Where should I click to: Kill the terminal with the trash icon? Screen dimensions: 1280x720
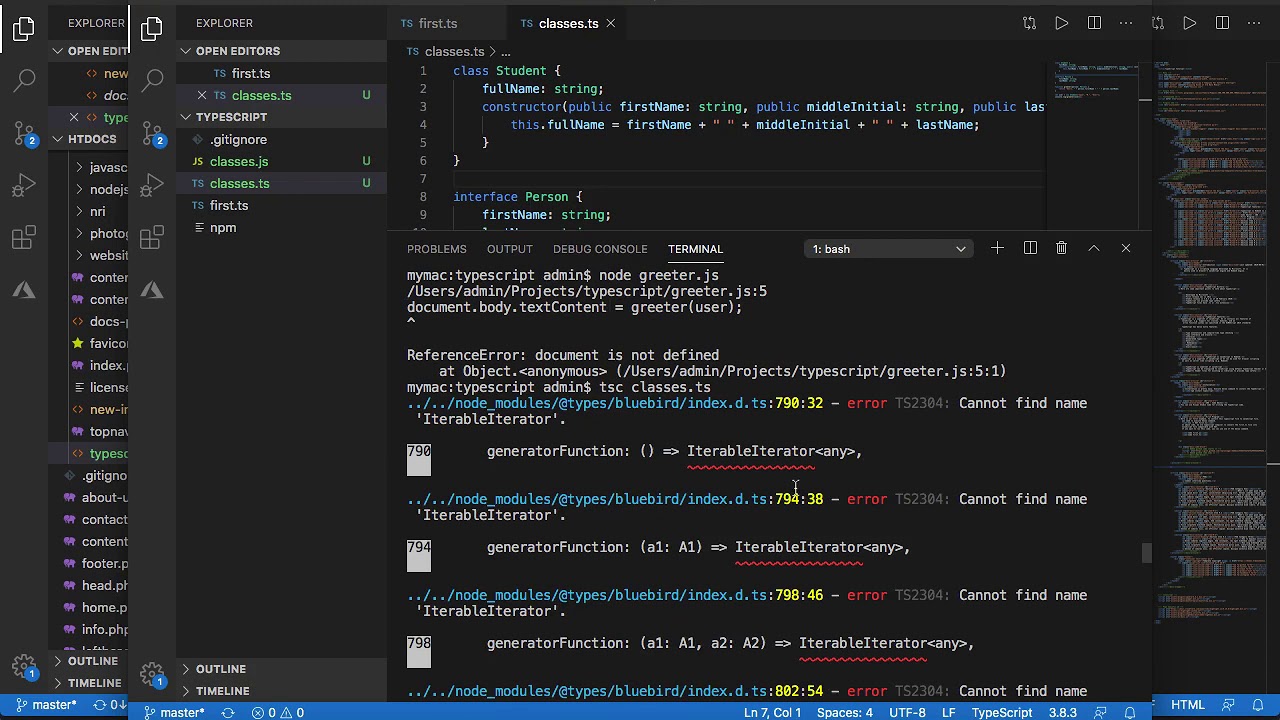tap(1061, 248)
